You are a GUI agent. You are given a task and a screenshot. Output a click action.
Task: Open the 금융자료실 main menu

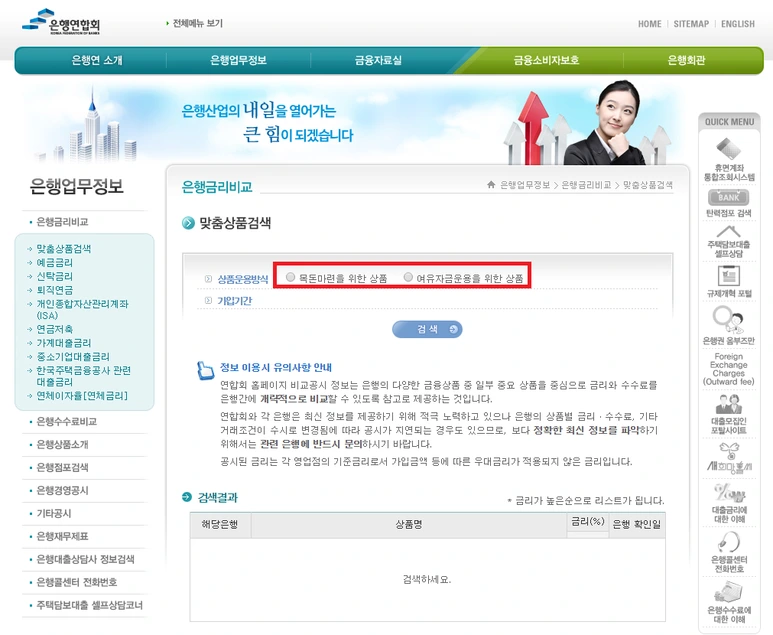point(378,60)
